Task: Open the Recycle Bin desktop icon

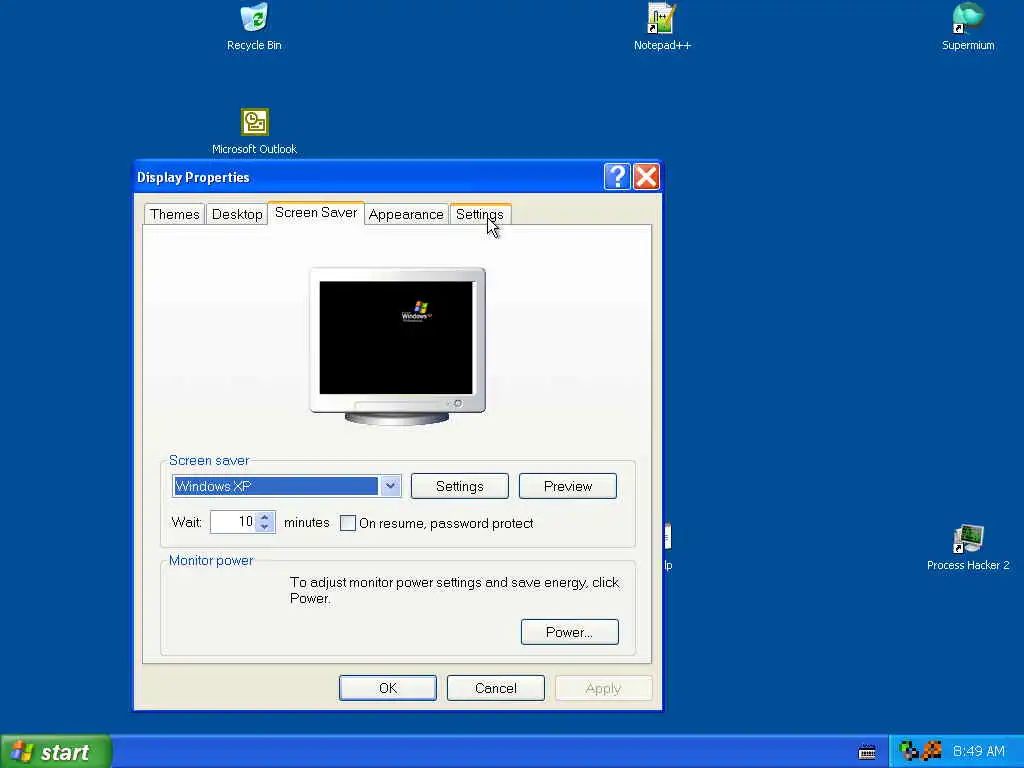Action: point(254,26)
